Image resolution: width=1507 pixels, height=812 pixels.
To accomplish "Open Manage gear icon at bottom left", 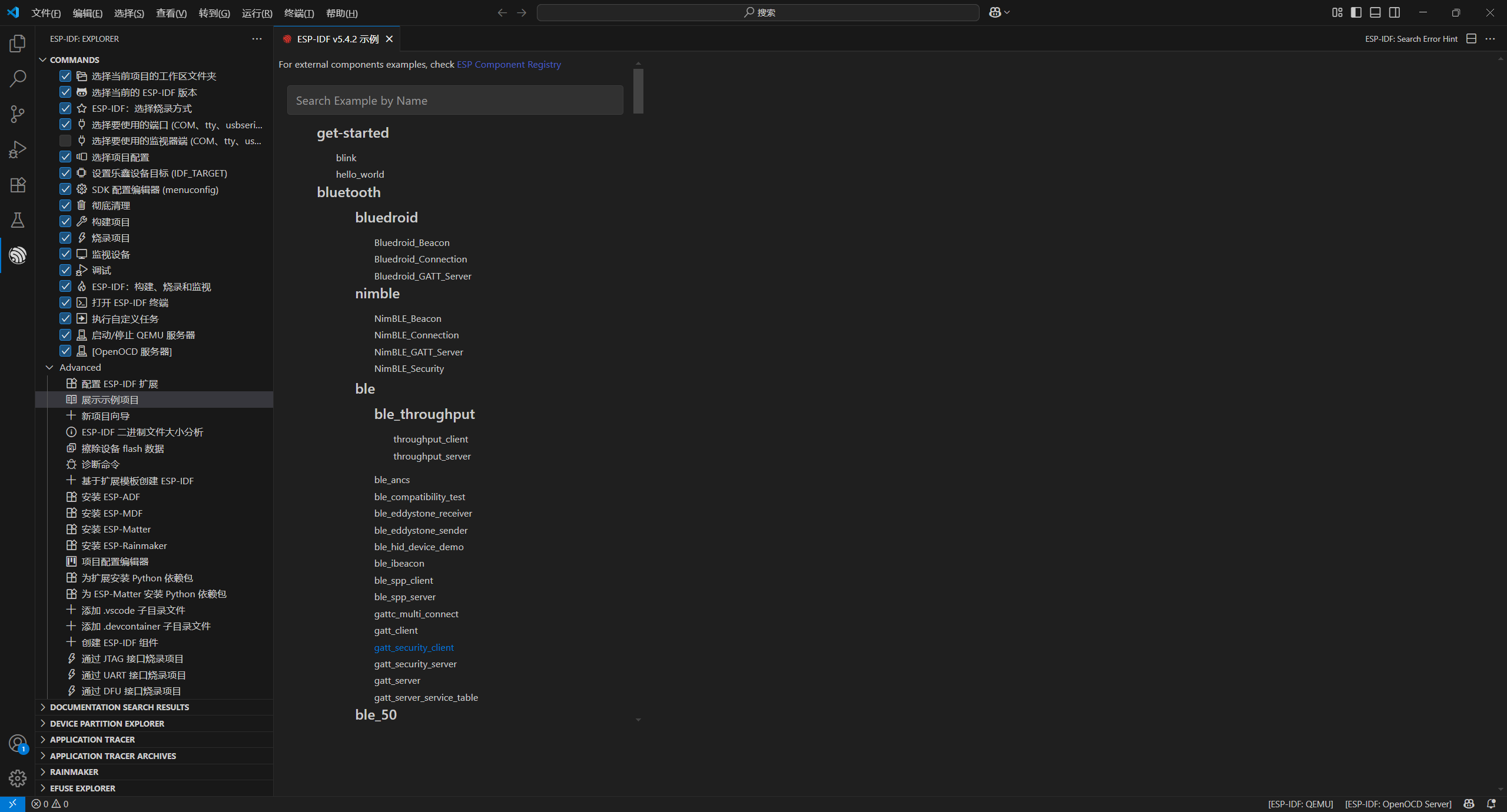I will [x=18, y=778].
